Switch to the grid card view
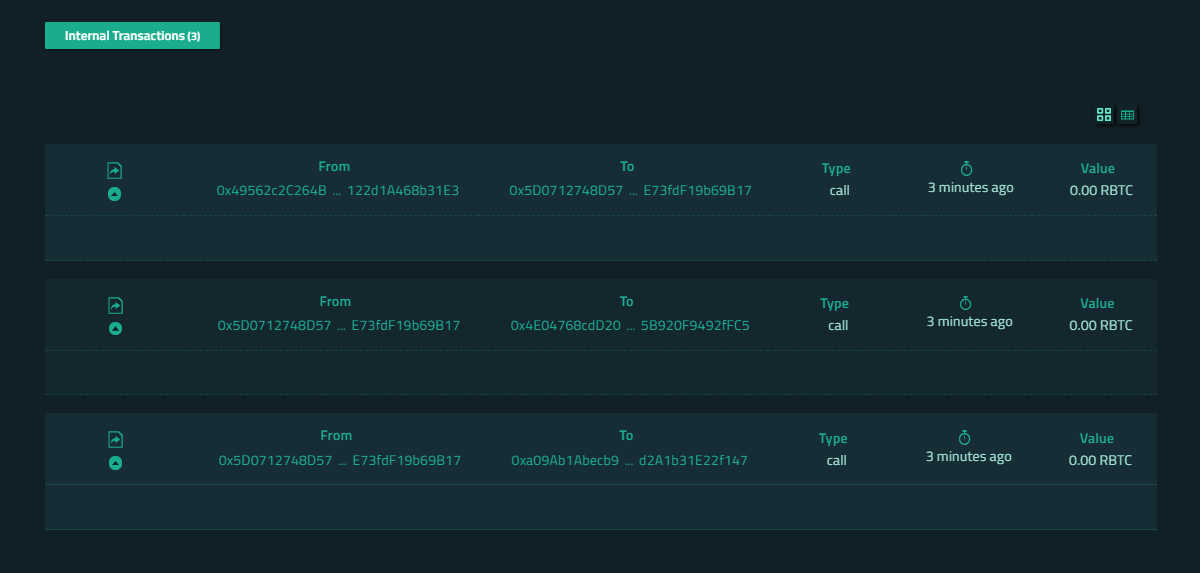Image resolution: width=1200 pixels, height=573 pixels. tap(1104, 115)
